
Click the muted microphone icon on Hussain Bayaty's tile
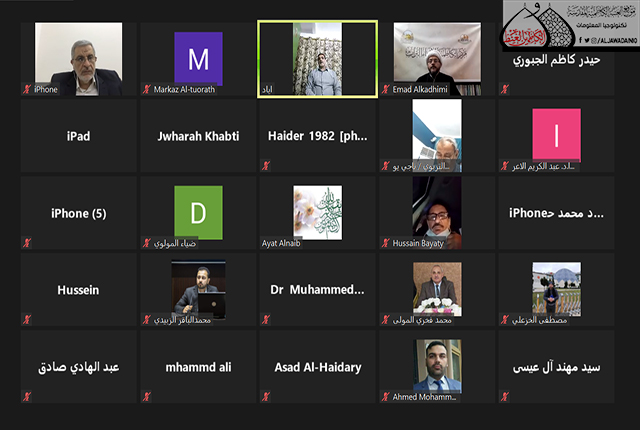click(x=386, y=243)
